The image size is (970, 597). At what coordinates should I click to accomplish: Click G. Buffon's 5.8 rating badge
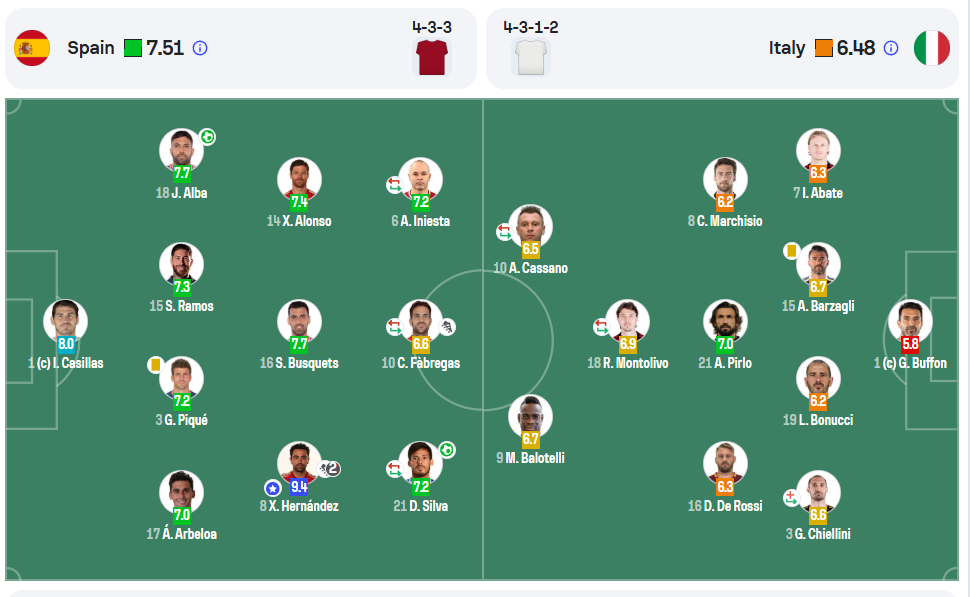910,344
